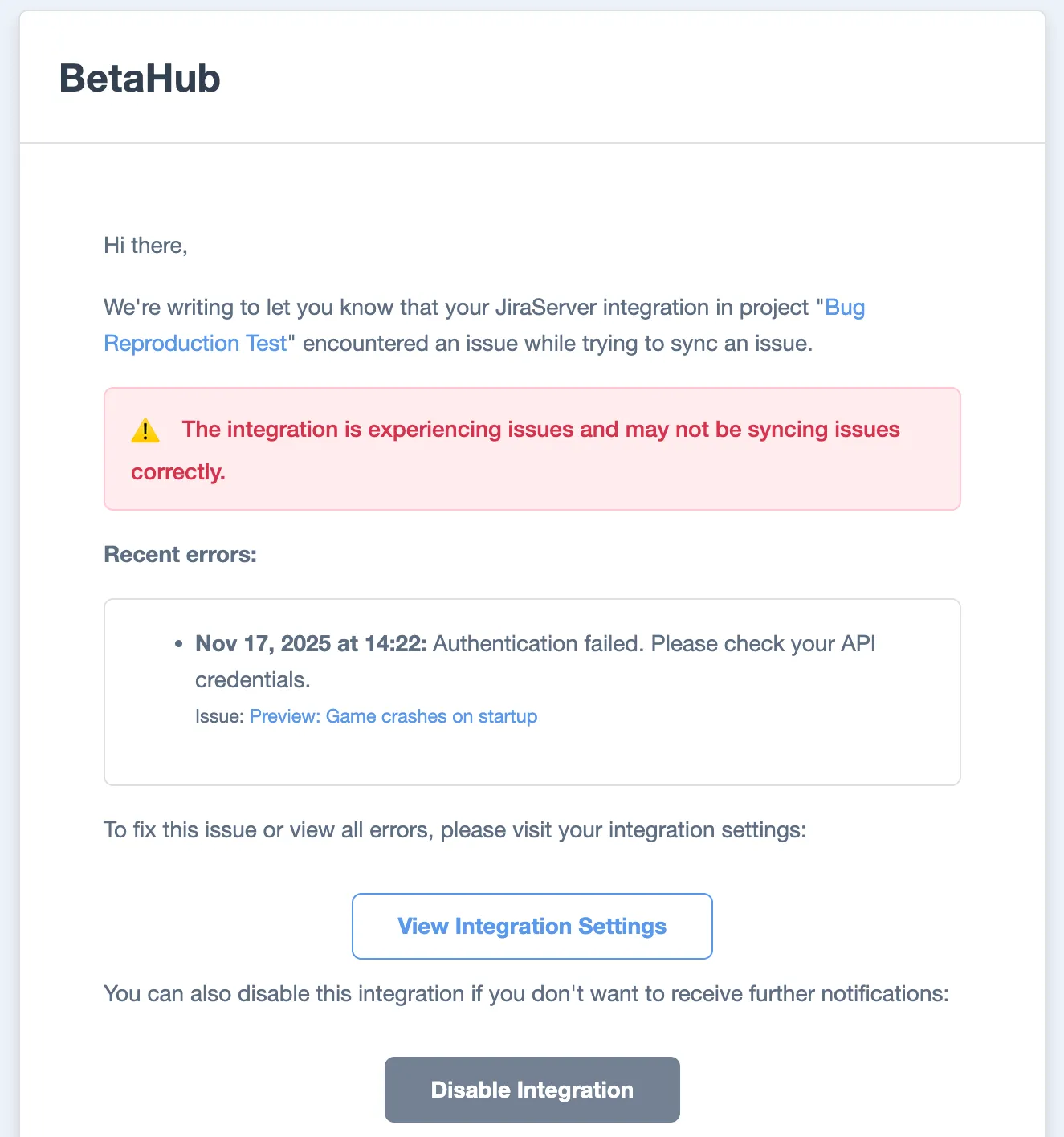Click the "Nov 17, 2025 at 14:22:" timestamp
The image size is (1064, 1137).
(x=311, y=644)
